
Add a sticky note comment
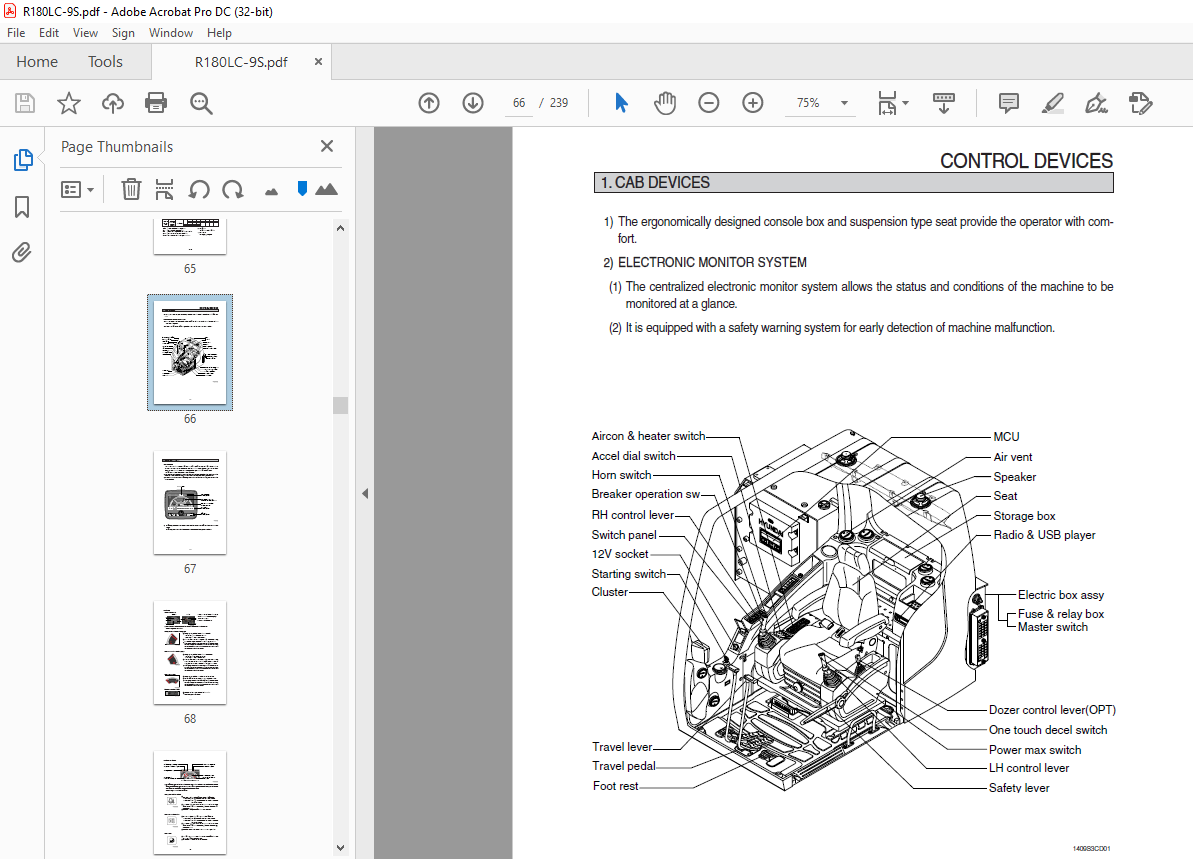[x=1009, y=103]
